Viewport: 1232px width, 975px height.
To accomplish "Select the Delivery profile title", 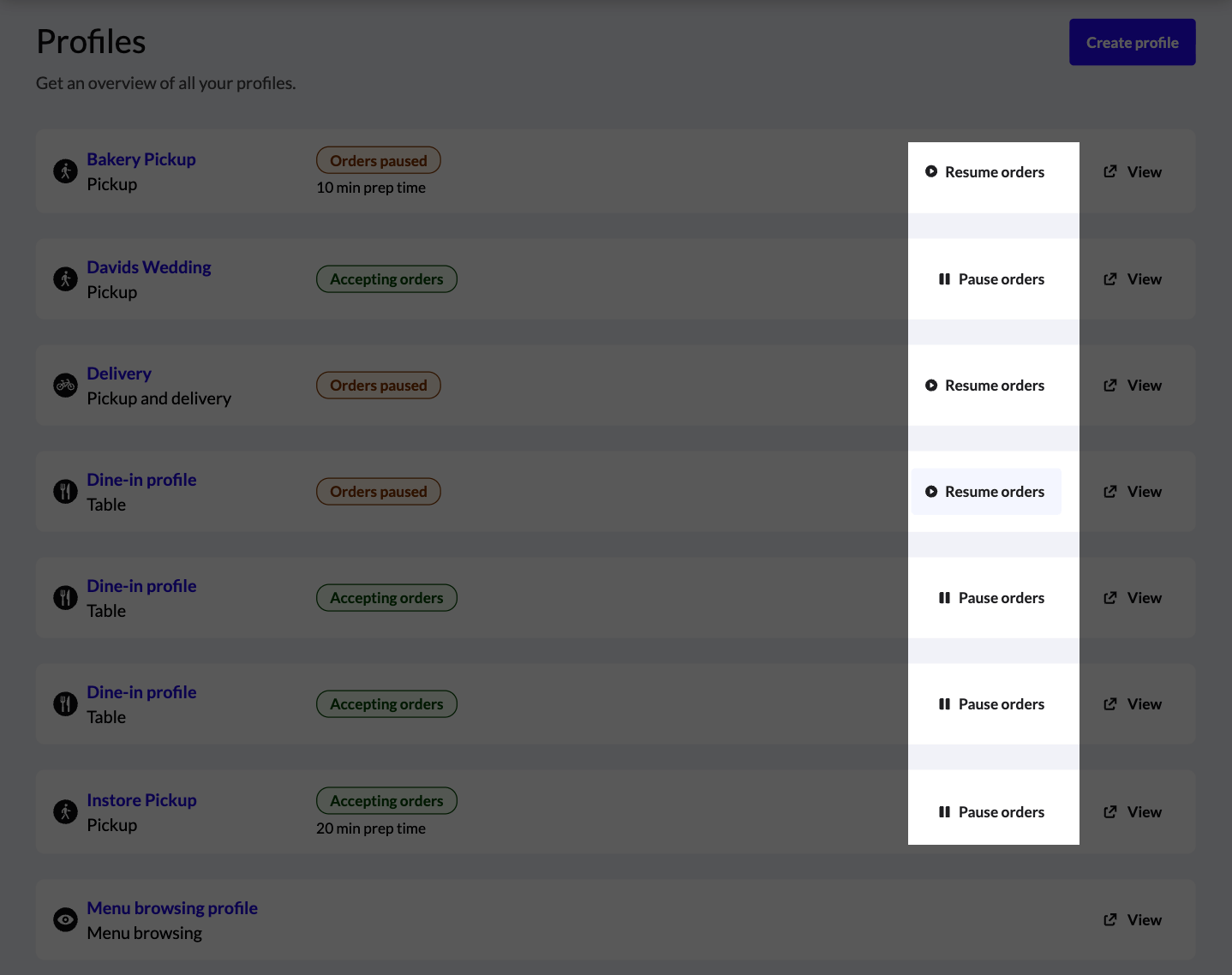I will [x=119, y=374].
